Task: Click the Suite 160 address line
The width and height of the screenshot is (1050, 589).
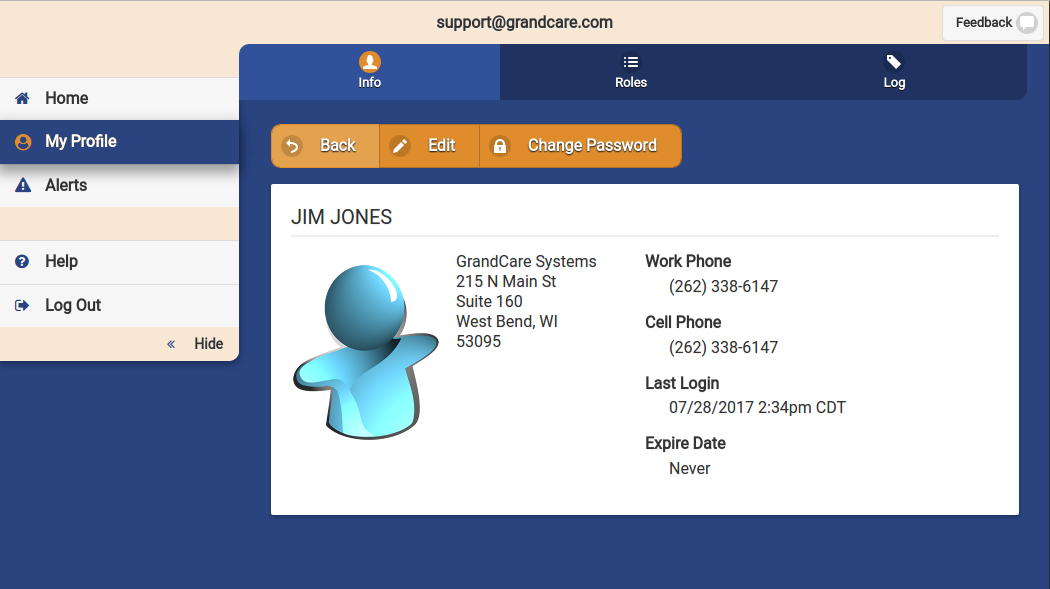Action: [x=490, y=302]
